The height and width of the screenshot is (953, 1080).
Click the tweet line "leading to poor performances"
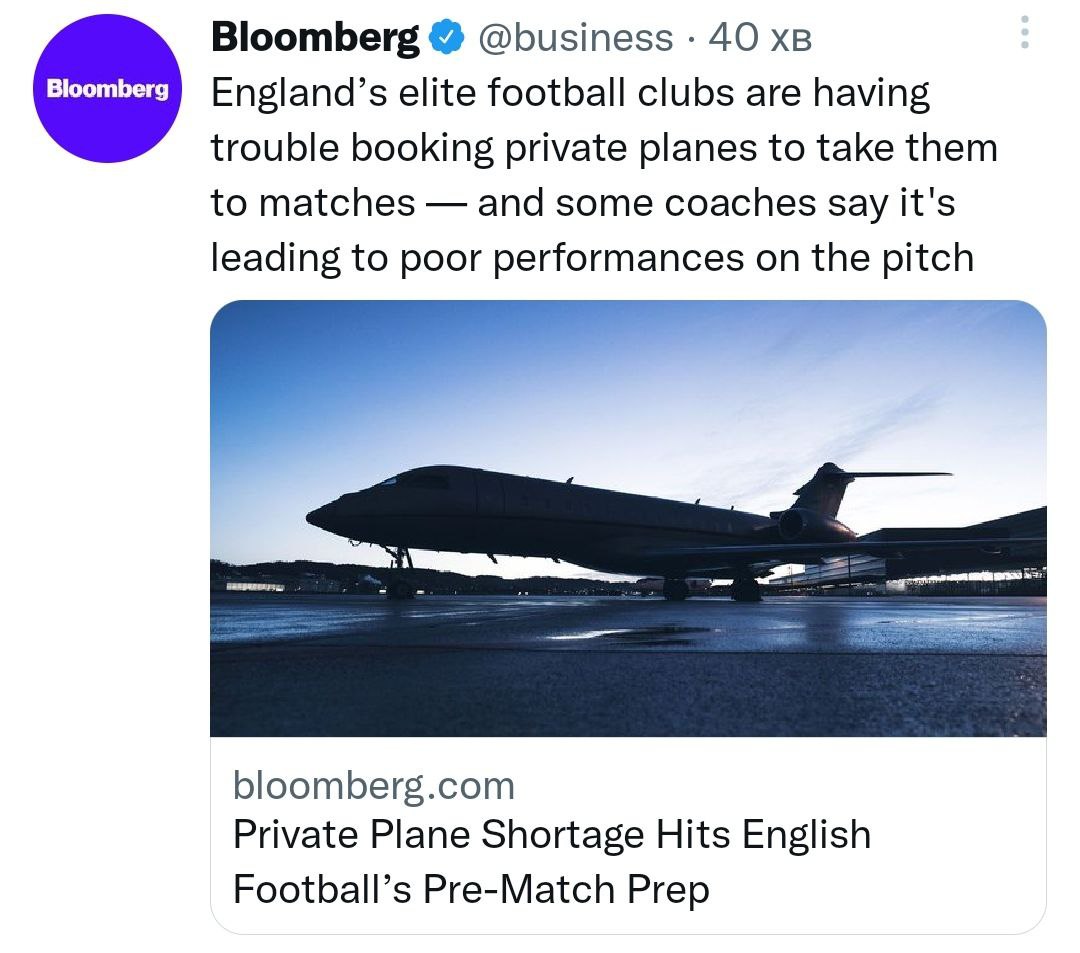(x=591, y=257)
